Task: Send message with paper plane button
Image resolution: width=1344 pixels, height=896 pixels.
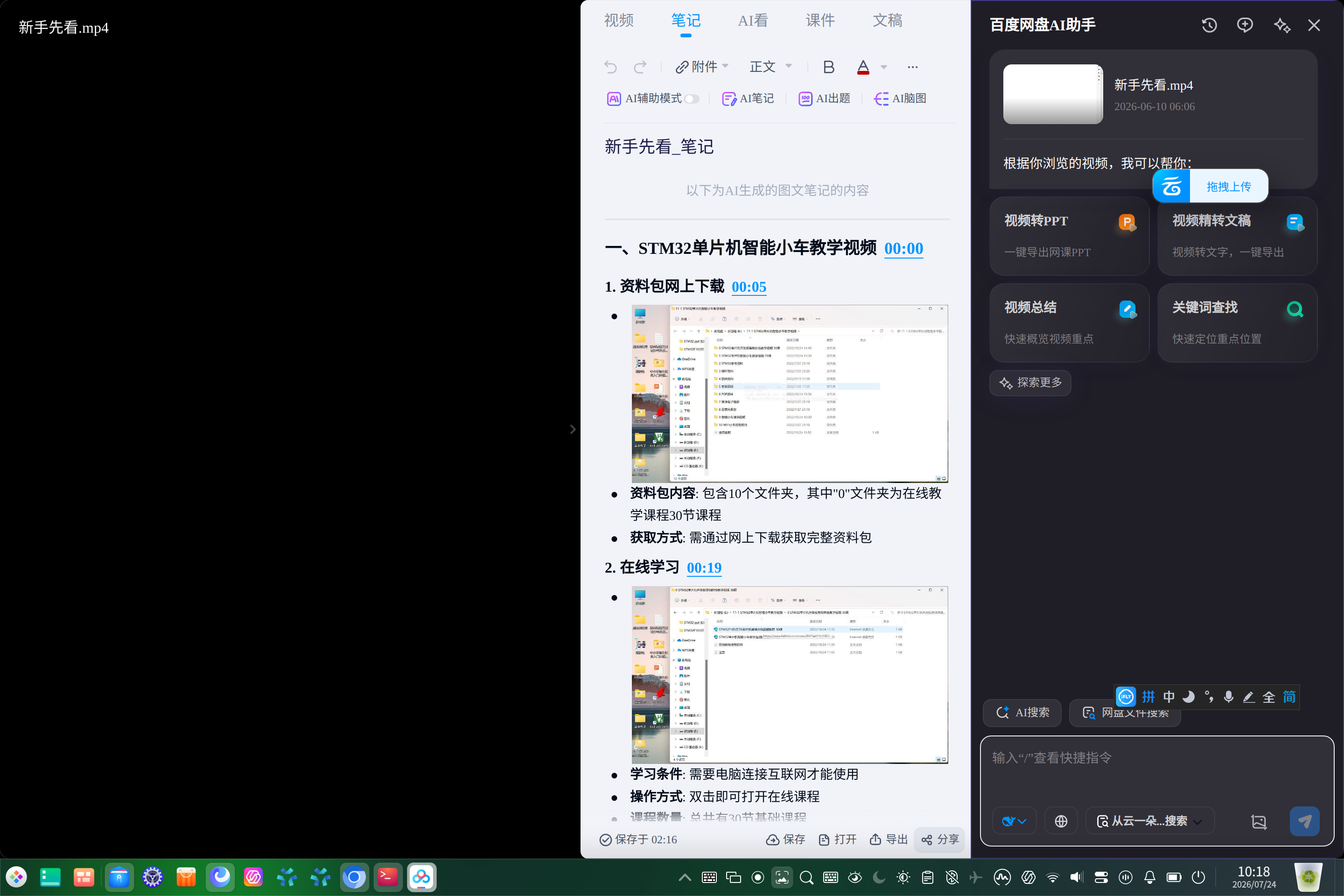Action: point(1305,821)
